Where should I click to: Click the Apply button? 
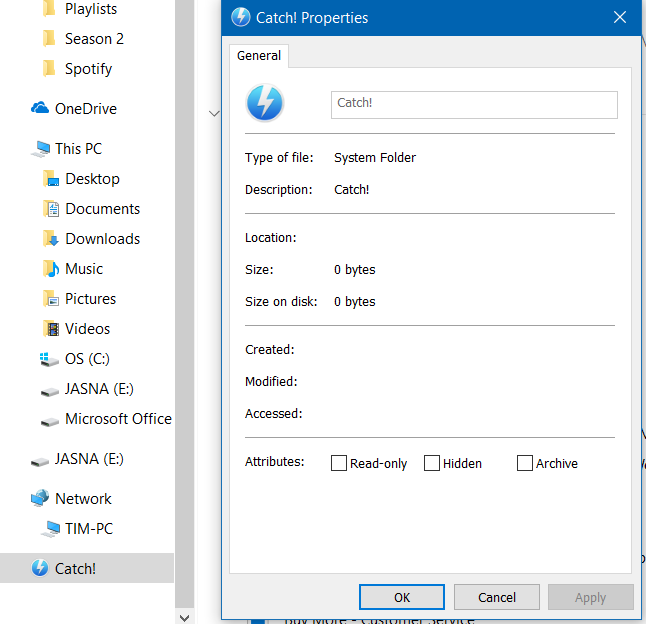coord(590,597)
